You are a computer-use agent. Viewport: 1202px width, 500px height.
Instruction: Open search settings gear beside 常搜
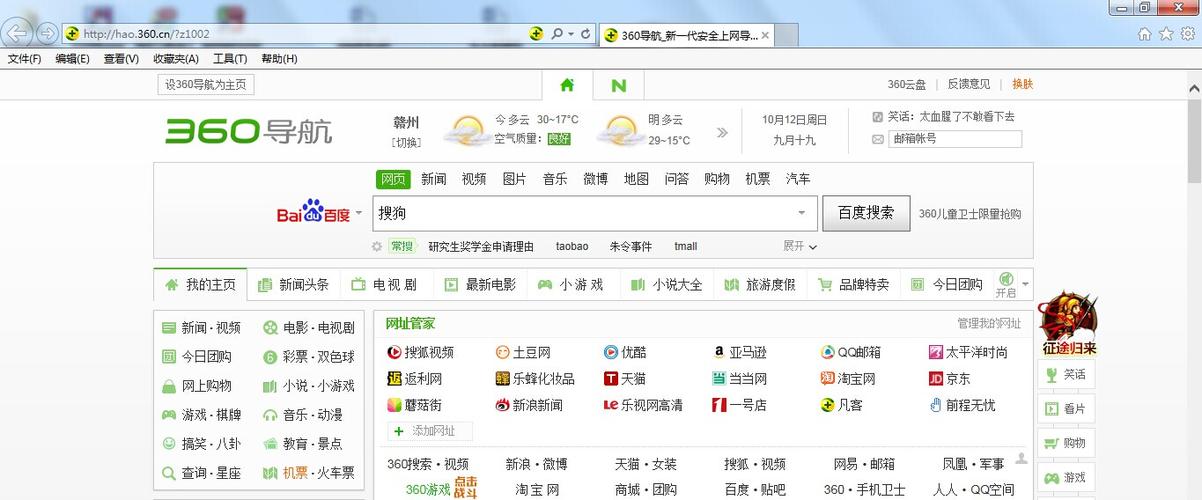(x=377, y=246)
